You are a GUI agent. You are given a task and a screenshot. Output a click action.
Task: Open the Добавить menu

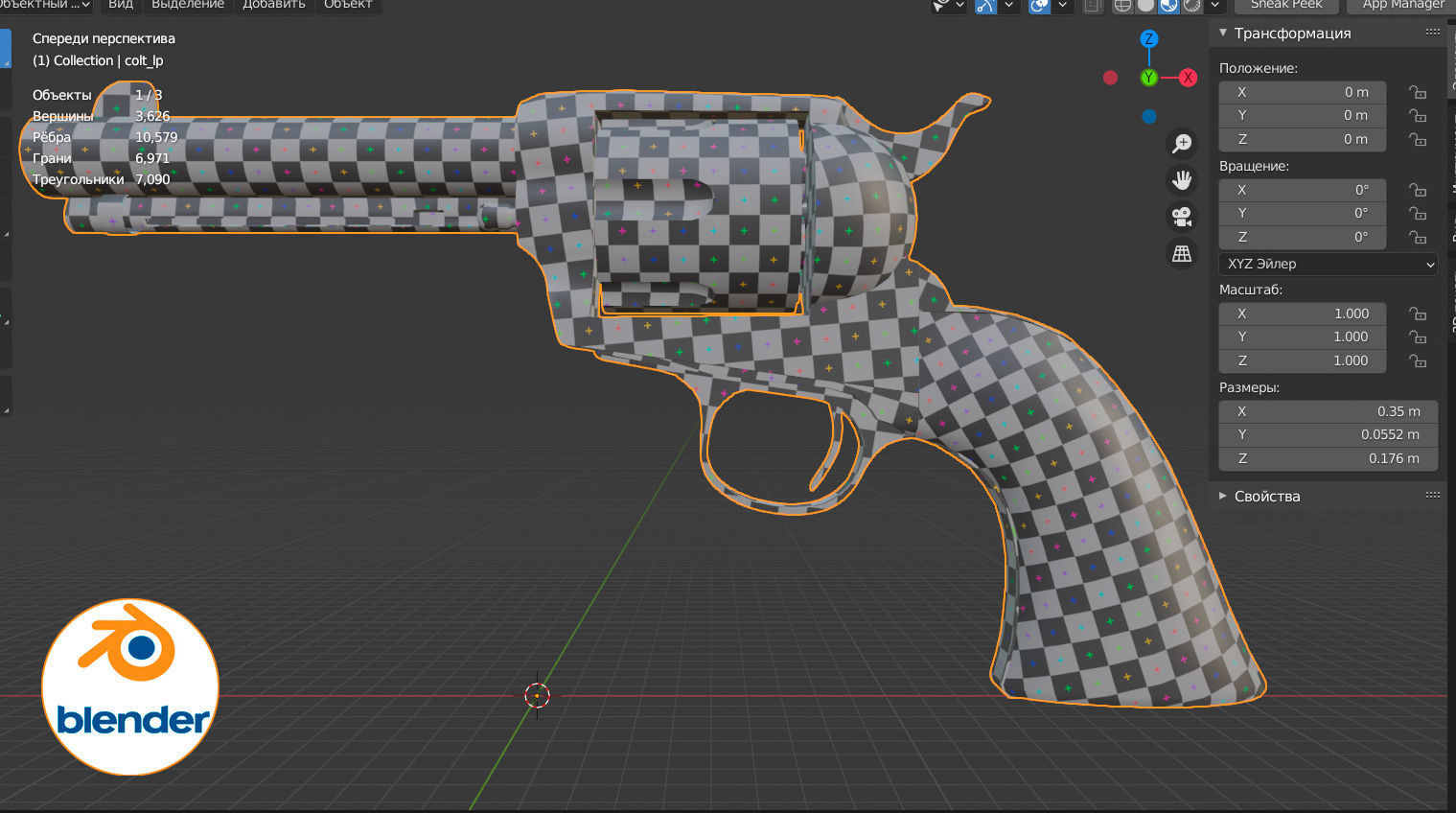274,5
